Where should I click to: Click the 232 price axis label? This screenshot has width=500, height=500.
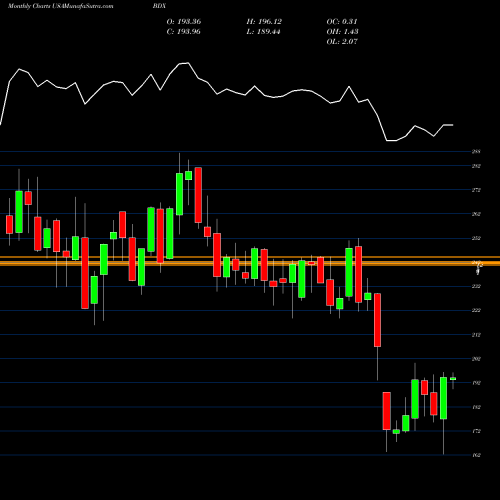[x=476, y=286]
